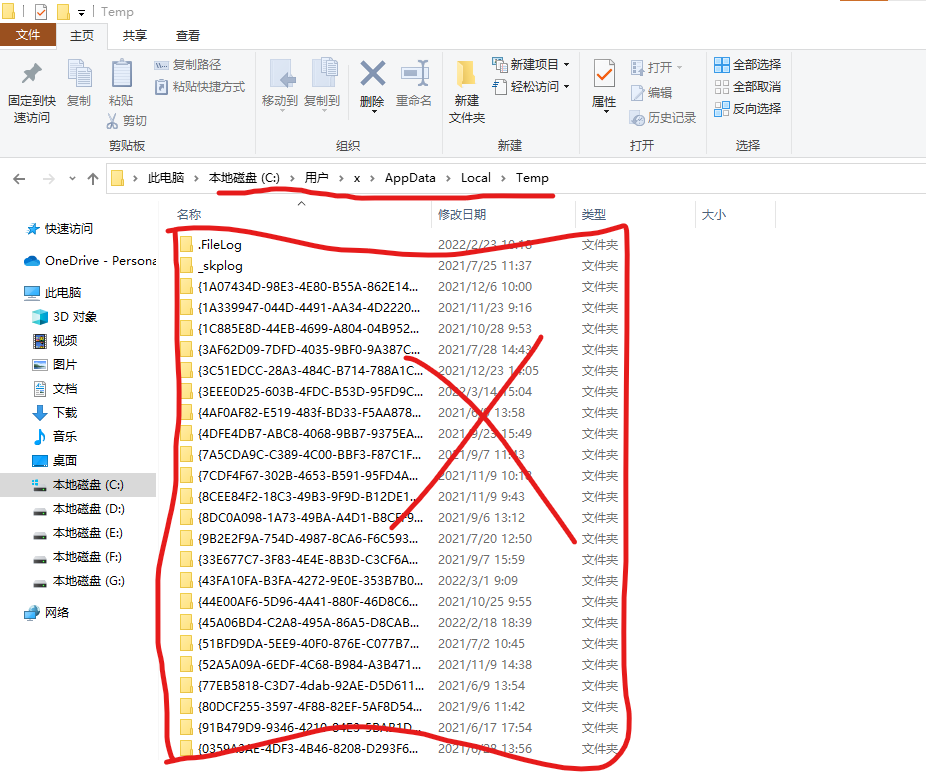Viewport: 926px width, 772px height.
Task: Open 3D Objects (3D 对象)
Action: tap(64, 317)
